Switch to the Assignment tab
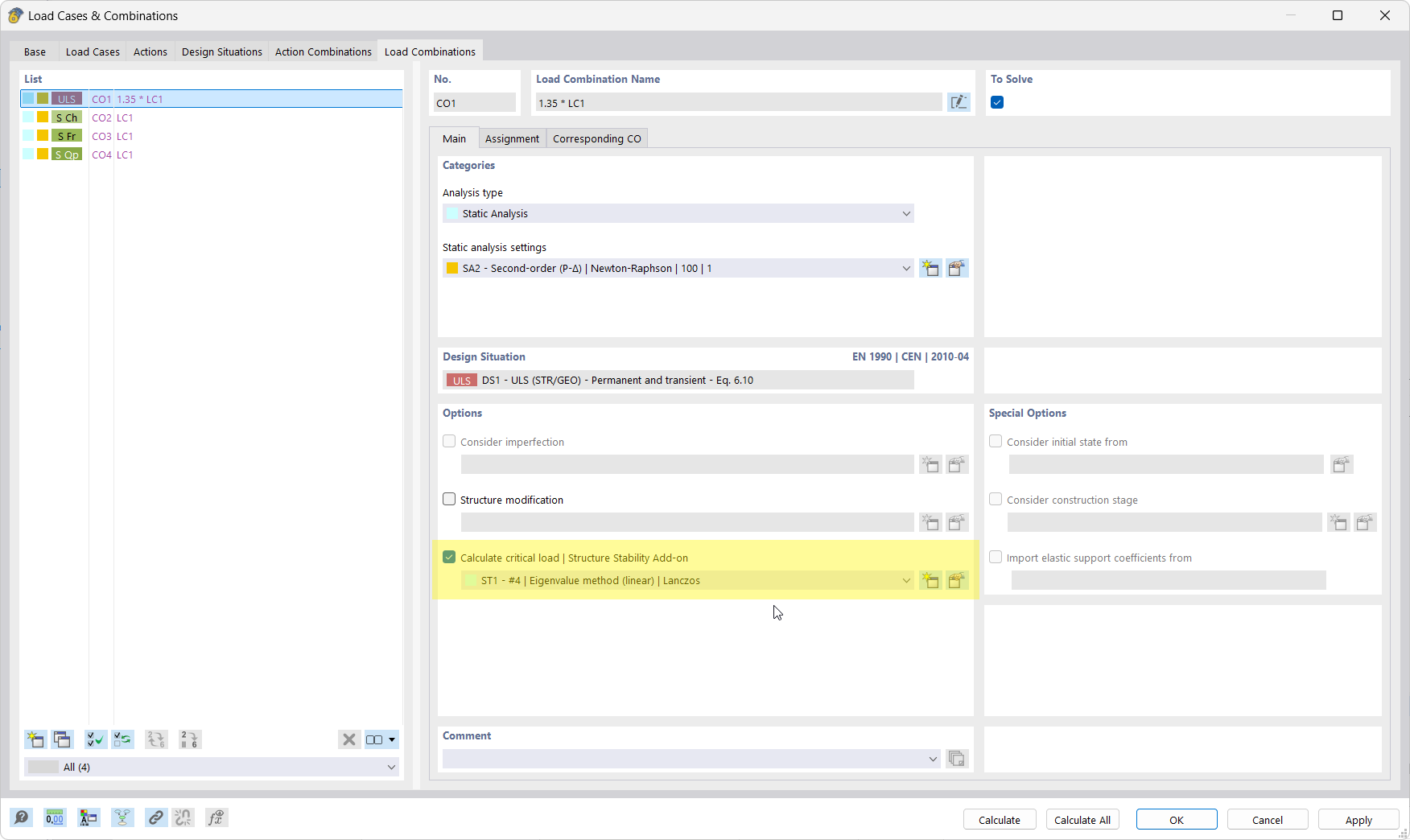Screen dimensions: 1410x840 (x=512, y=138)
